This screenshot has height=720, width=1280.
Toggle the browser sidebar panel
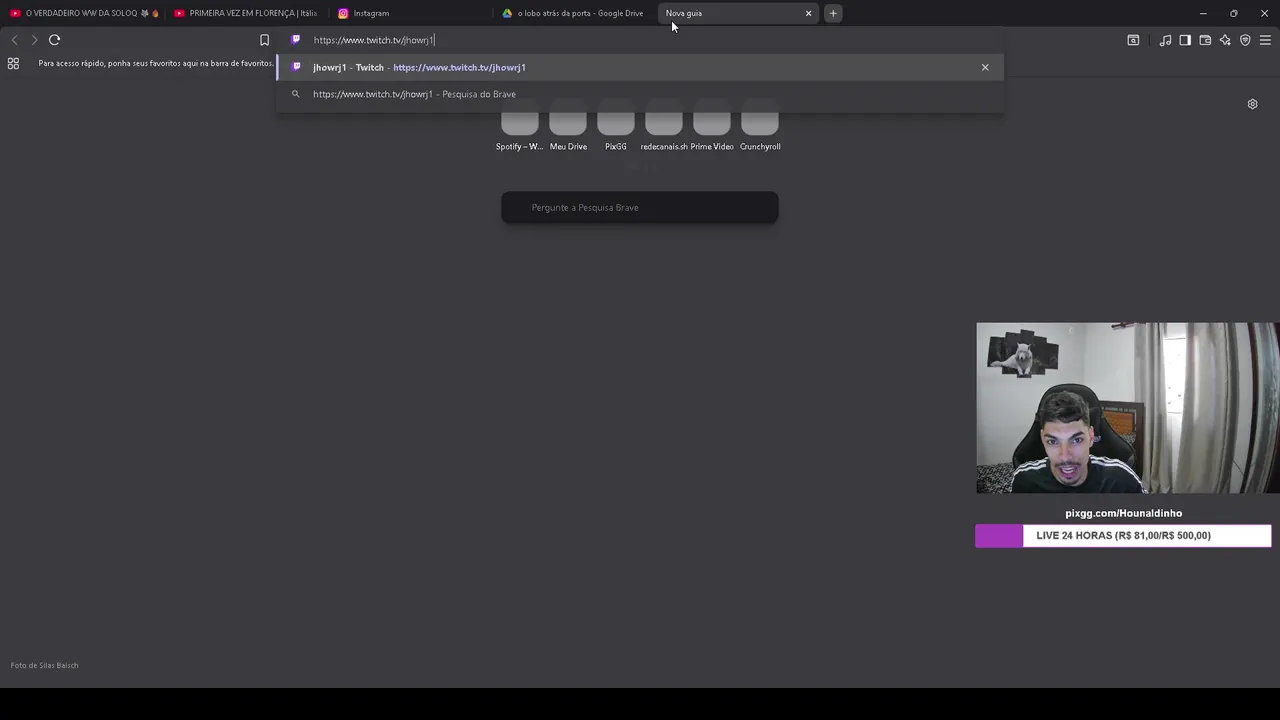tap(1185, 40)
